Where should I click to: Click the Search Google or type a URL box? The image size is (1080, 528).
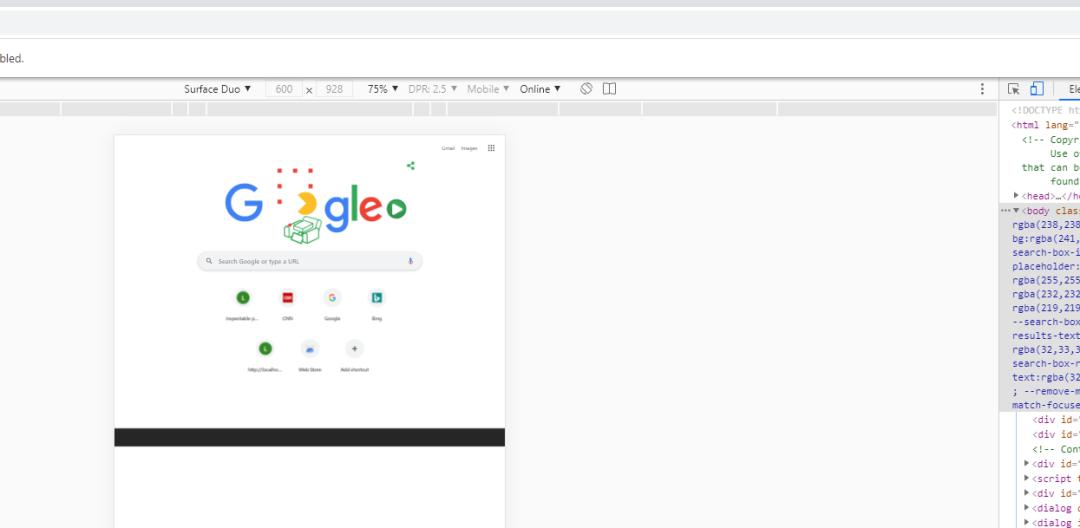(310, 262)
